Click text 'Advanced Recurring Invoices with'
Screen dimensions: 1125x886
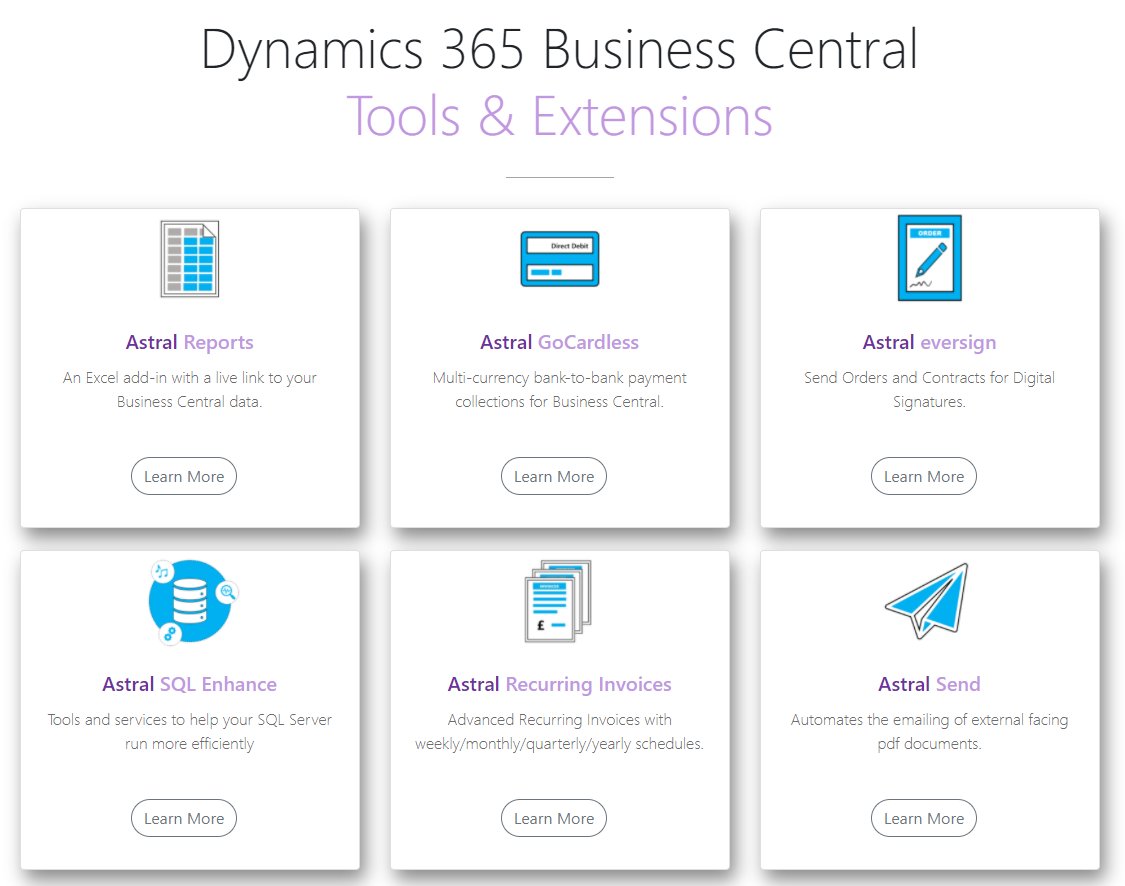pos(560,720)
